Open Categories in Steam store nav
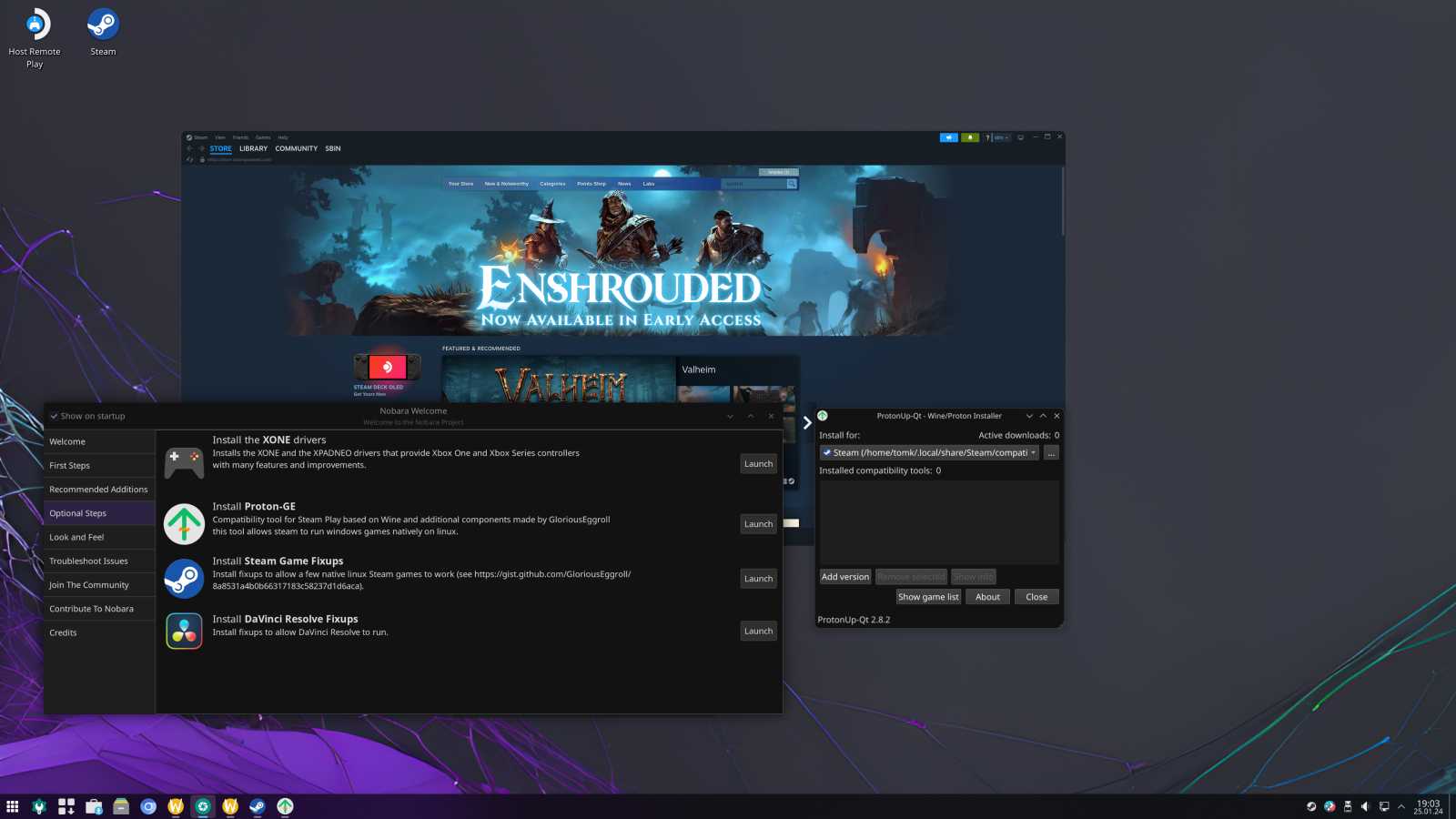Screen dimensions: 1456x819 [552, 184]
